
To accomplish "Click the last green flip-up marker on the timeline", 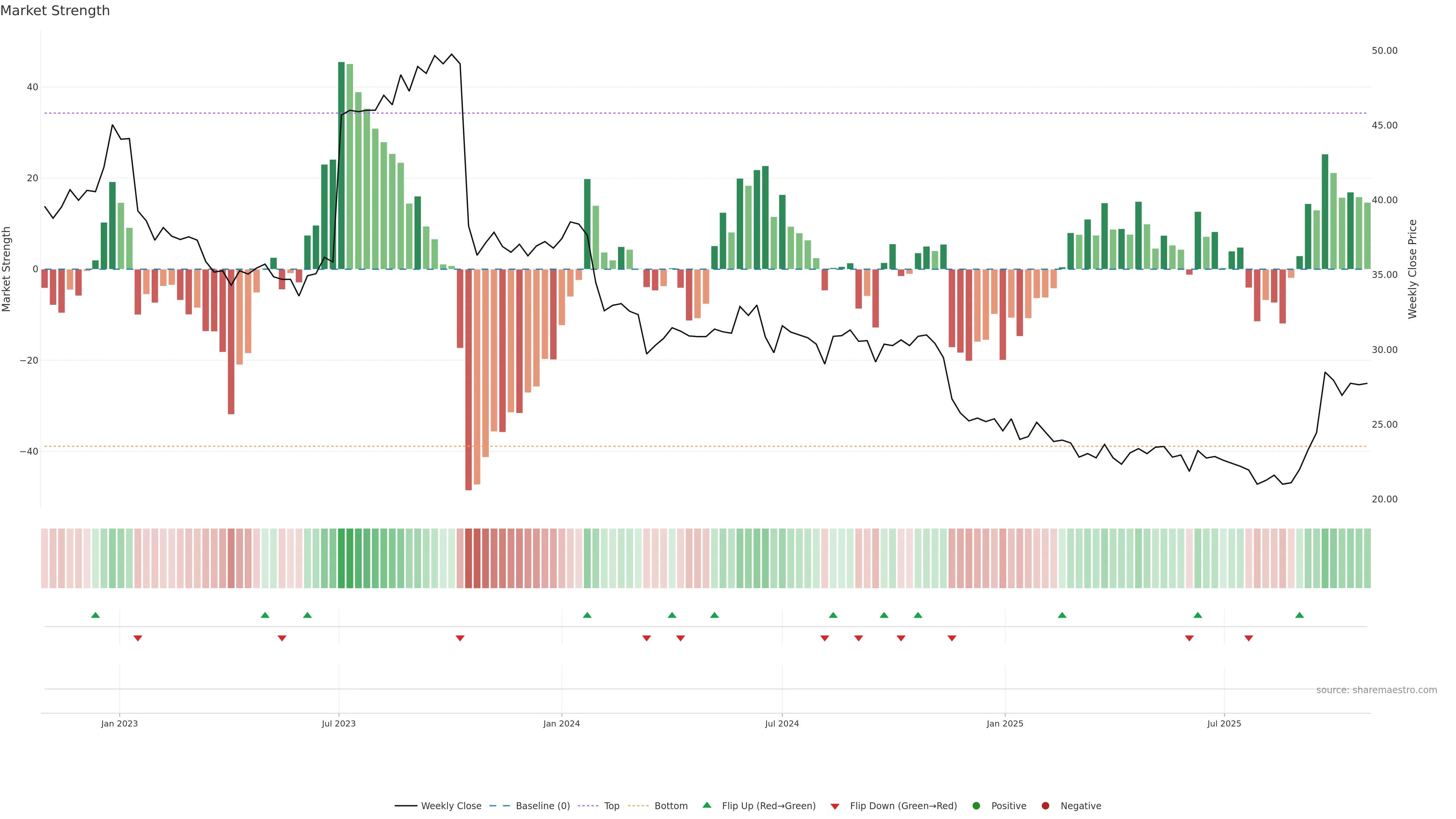I will 1299,615.
